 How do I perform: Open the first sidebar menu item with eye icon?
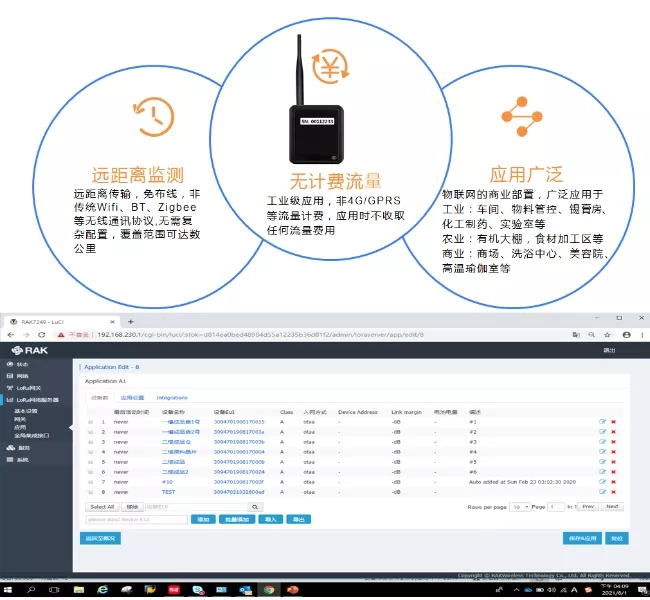coord(18,364)
